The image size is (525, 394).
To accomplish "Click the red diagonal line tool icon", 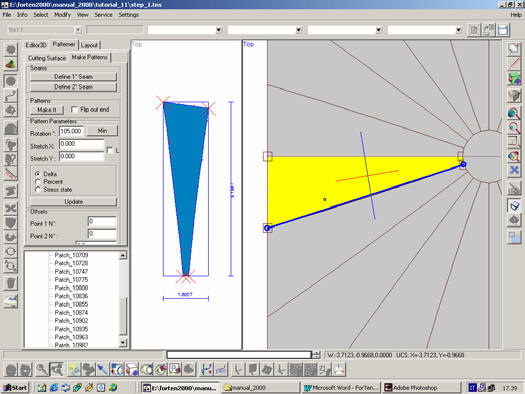I will coord(514,64).
